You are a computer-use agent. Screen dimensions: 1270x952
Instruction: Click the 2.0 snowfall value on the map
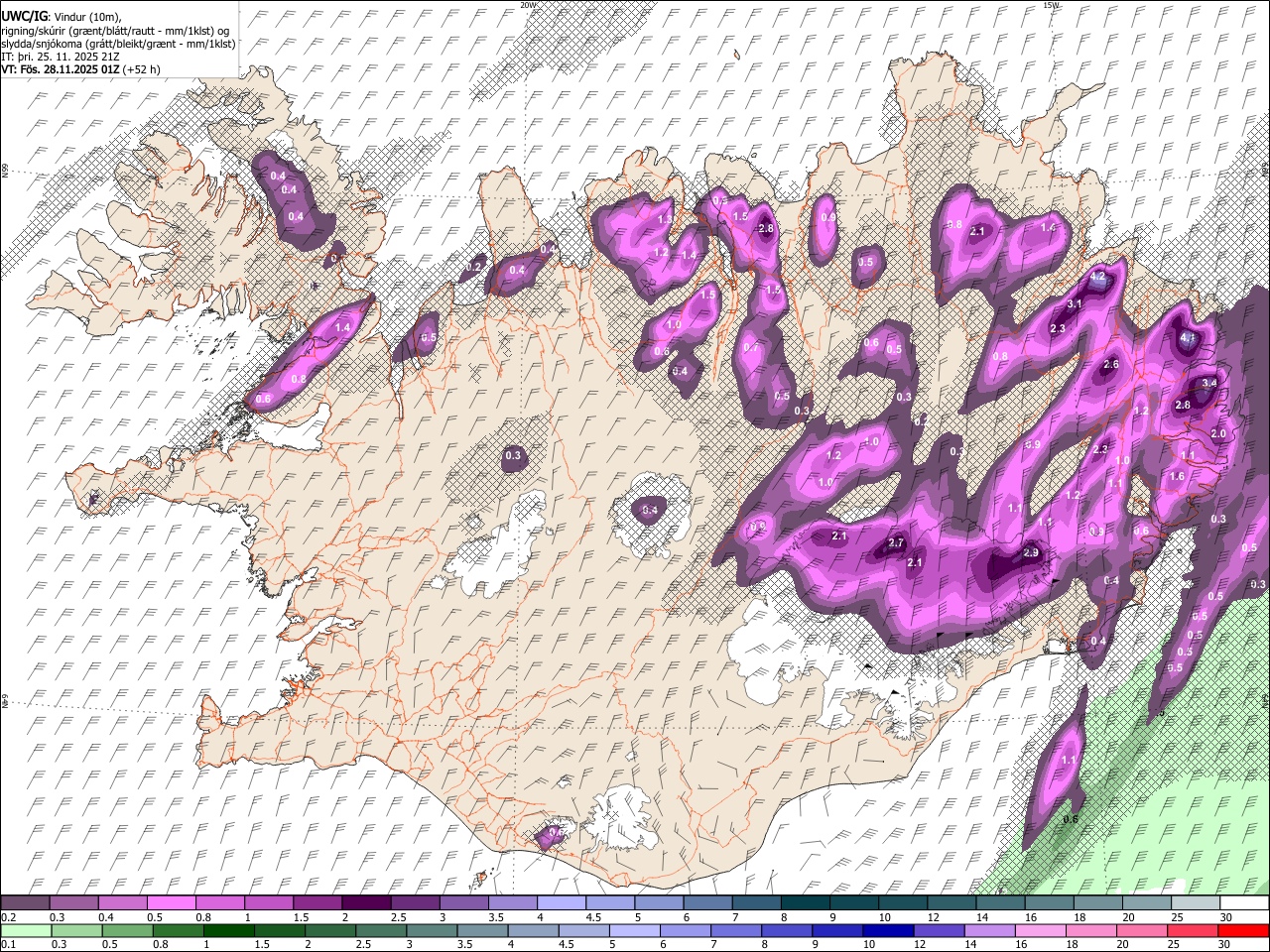1219,434
